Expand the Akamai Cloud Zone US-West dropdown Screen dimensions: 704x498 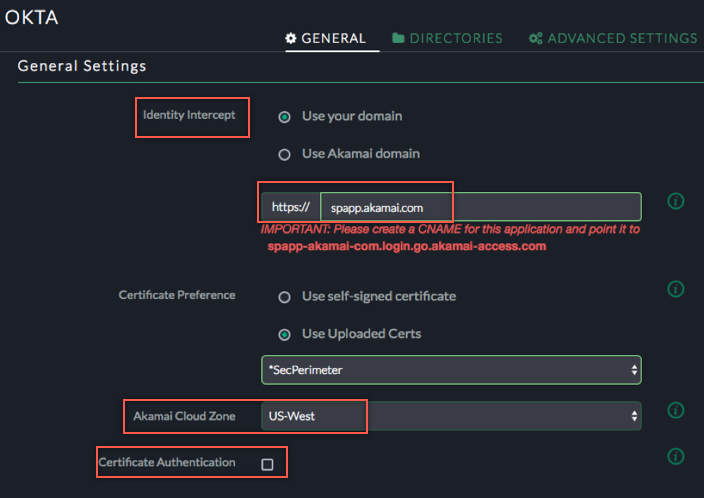tap(450, 415)
